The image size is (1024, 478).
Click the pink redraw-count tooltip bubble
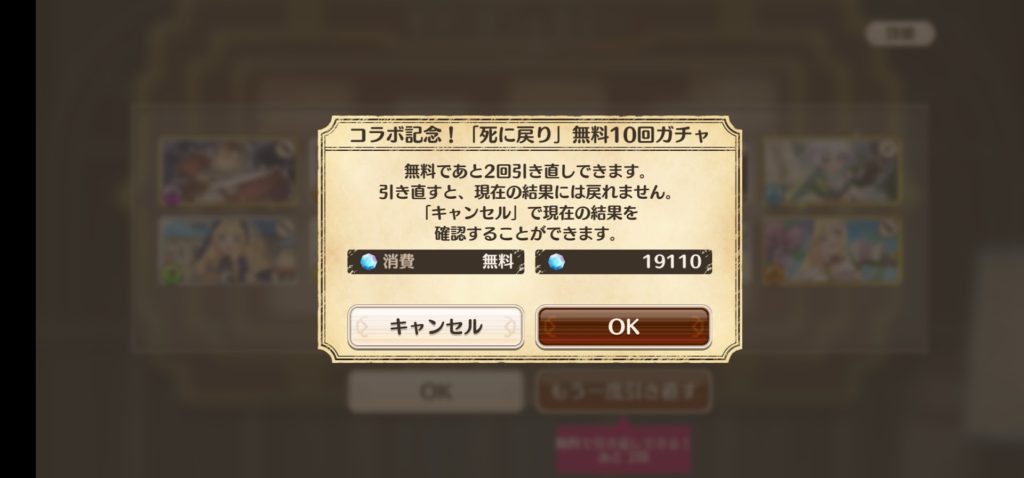pos(623,449)
